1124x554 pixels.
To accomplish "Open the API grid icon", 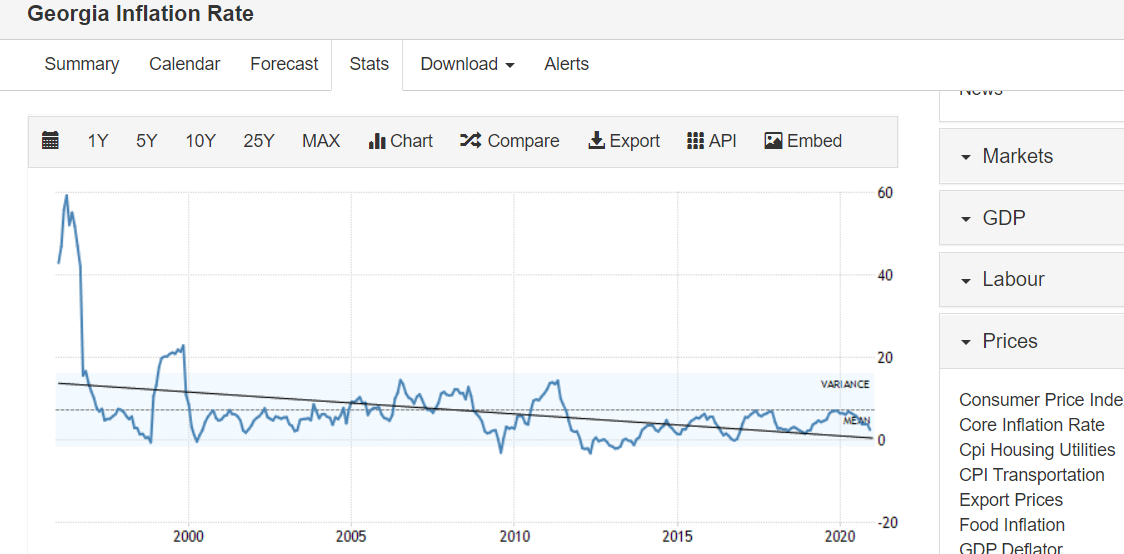I will 696,141.
